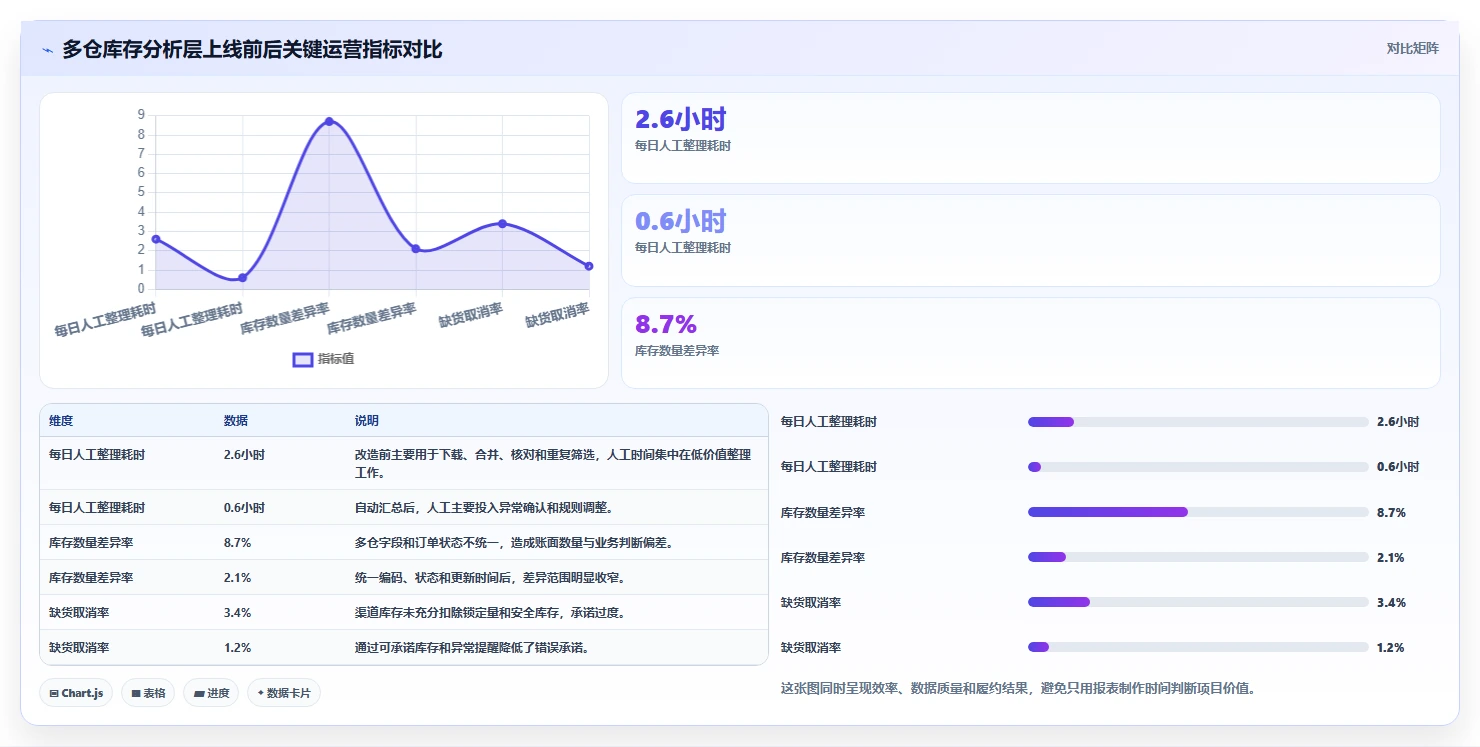The height and width of the screenshot is (747, 1480).
Task: Click the Chart.js tag chip
Action: pos(76,693)
